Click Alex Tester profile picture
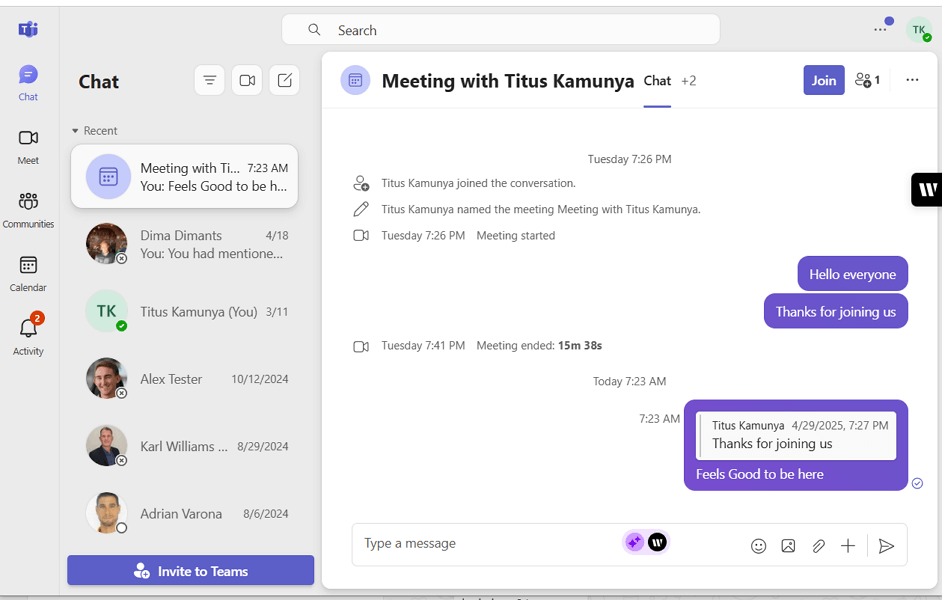This screenshot has width=942, height=600. pos(106,378)
